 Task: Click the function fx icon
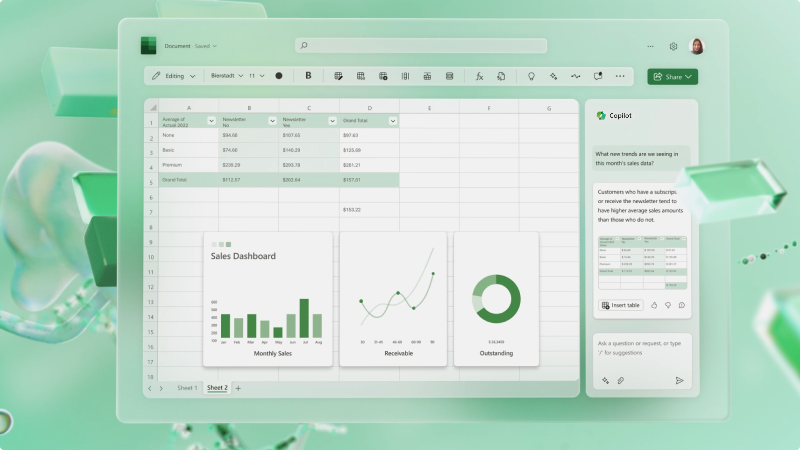pyautogui.click(x=479, y=76)
